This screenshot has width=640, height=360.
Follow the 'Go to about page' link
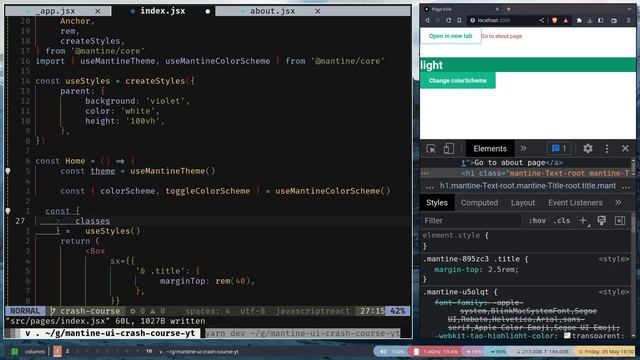(501, 36)
